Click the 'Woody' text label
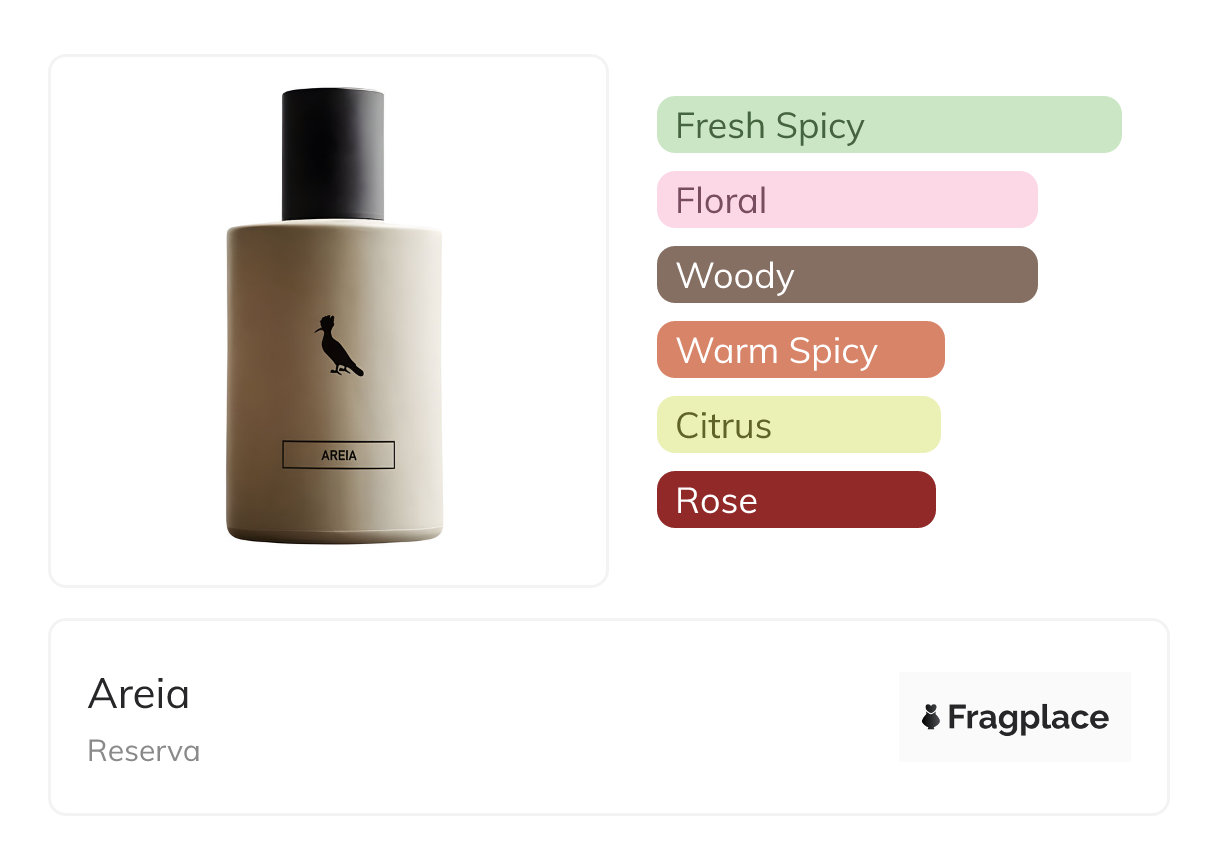The height and width of the screenshot is (864, 1218). [x=735, y=276]
